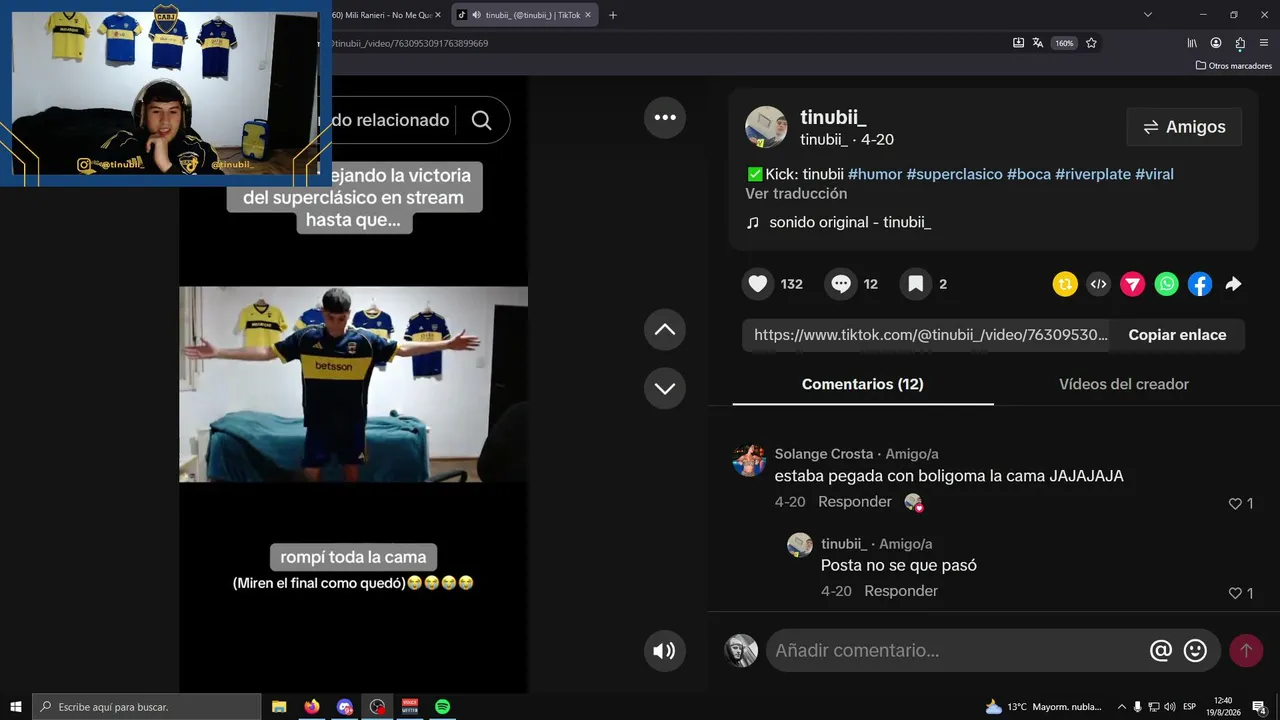Open the #boca hashtag
This screenshot has height=720, width=1280.
click(1029, 174)
